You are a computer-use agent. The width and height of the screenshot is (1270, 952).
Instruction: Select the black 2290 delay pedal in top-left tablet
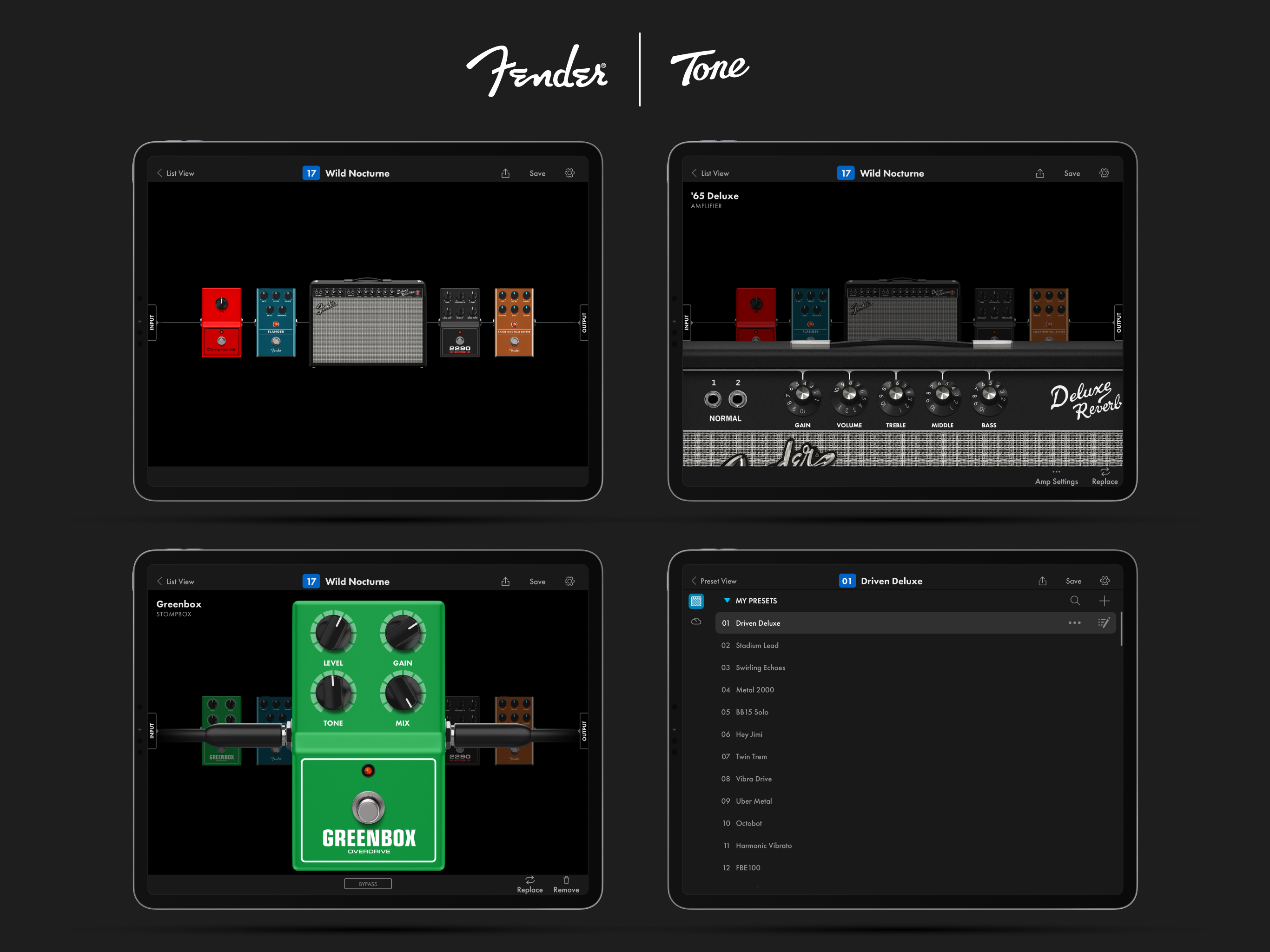coord(459,322)
